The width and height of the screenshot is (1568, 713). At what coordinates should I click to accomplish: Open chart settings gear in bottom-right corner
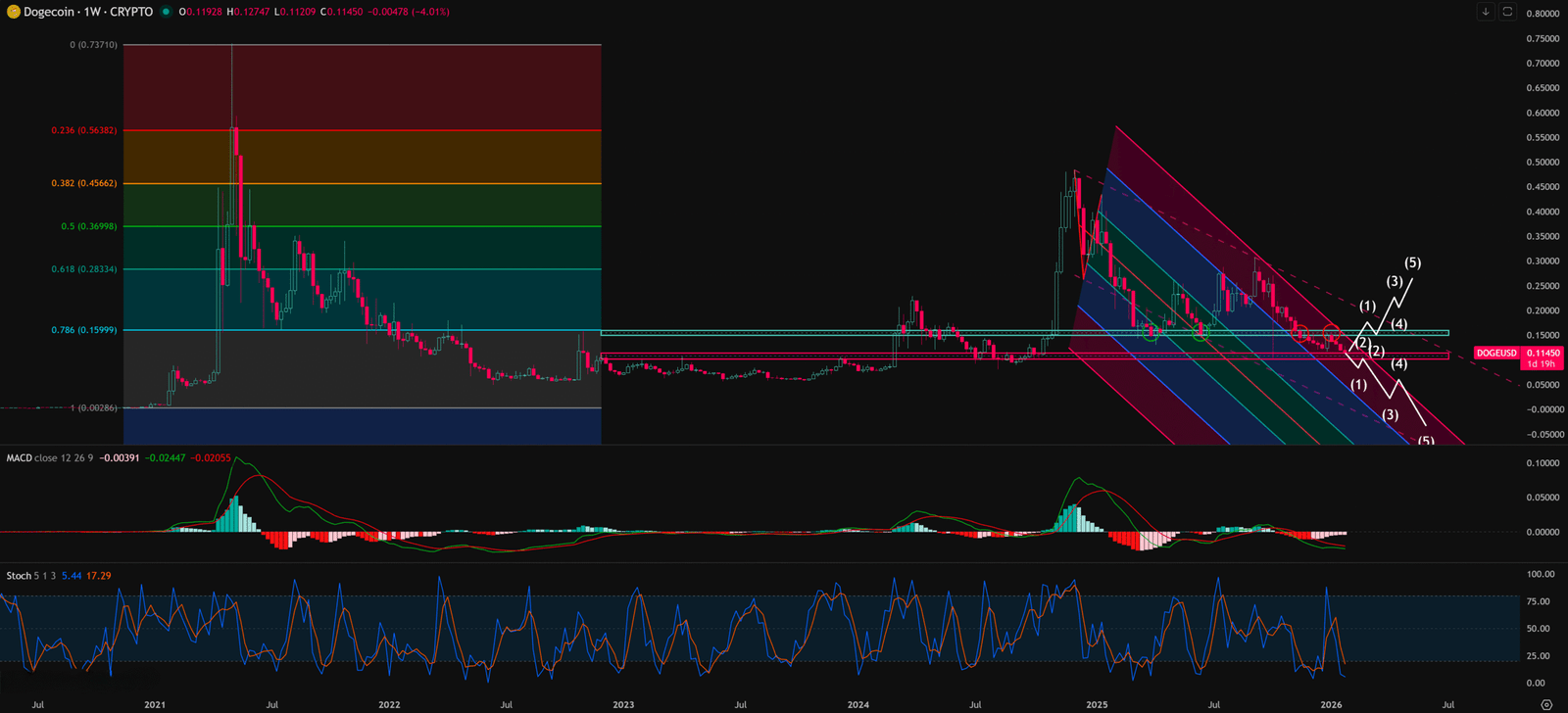coord(1546,704)
